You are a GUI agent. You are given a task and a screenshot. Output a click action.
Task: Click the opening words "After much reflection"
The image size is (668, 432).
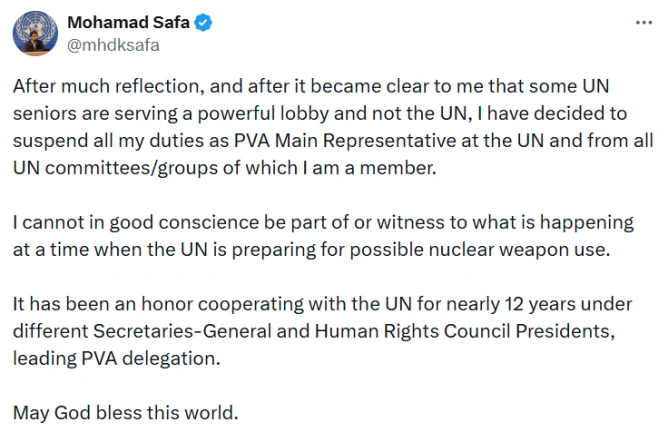pyautogui.click(x=106, y=86)
